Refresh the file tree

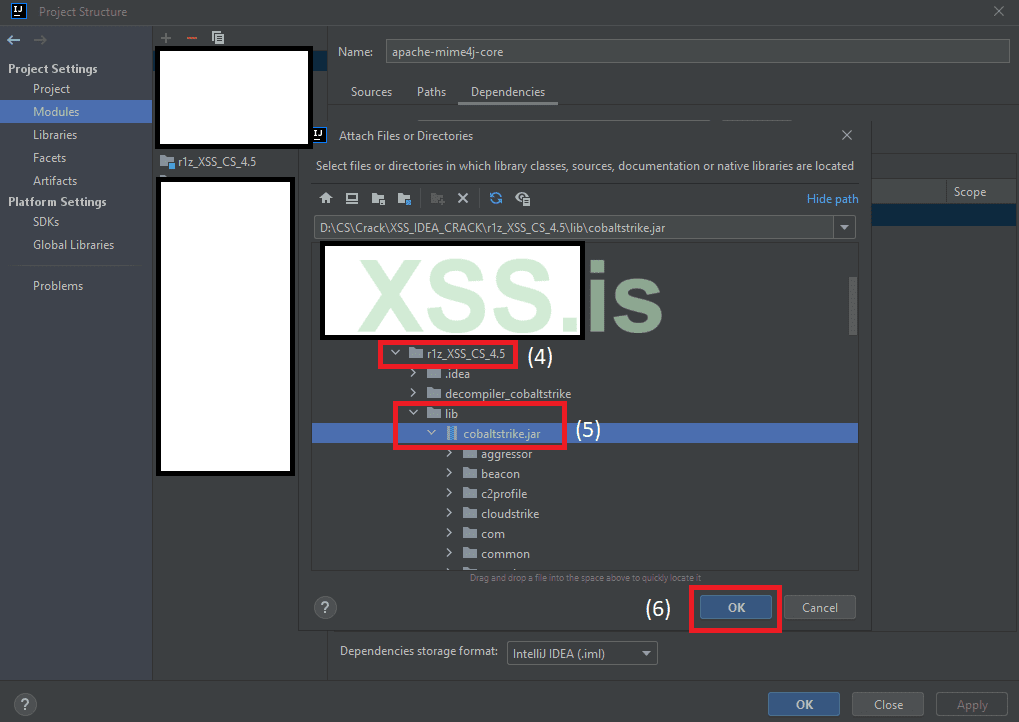[x=496, y=198]
